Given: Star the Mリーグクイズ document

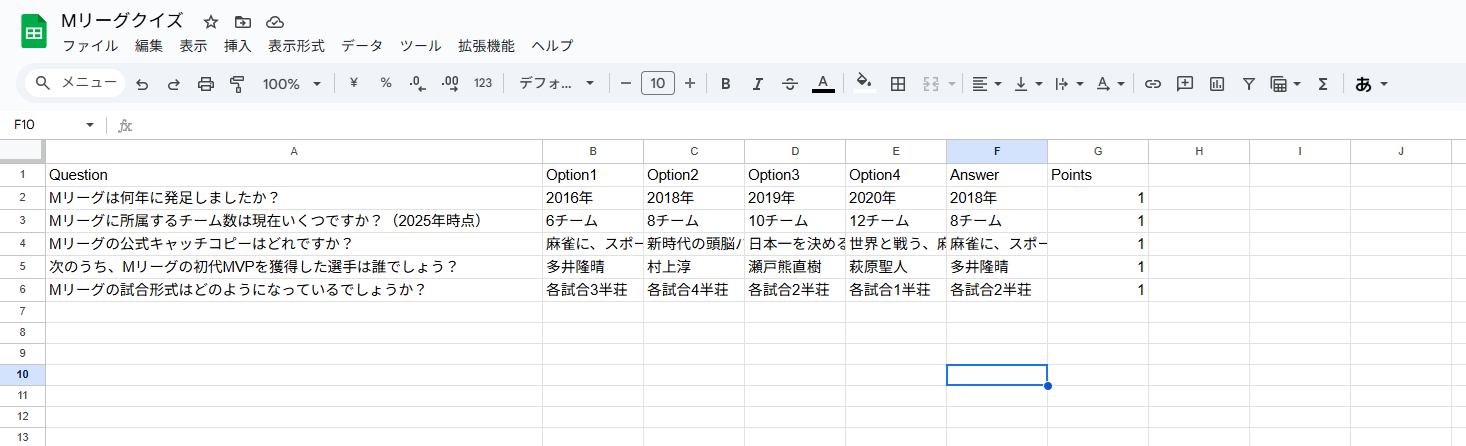Looking at the screenshot, I should point(210,21).
